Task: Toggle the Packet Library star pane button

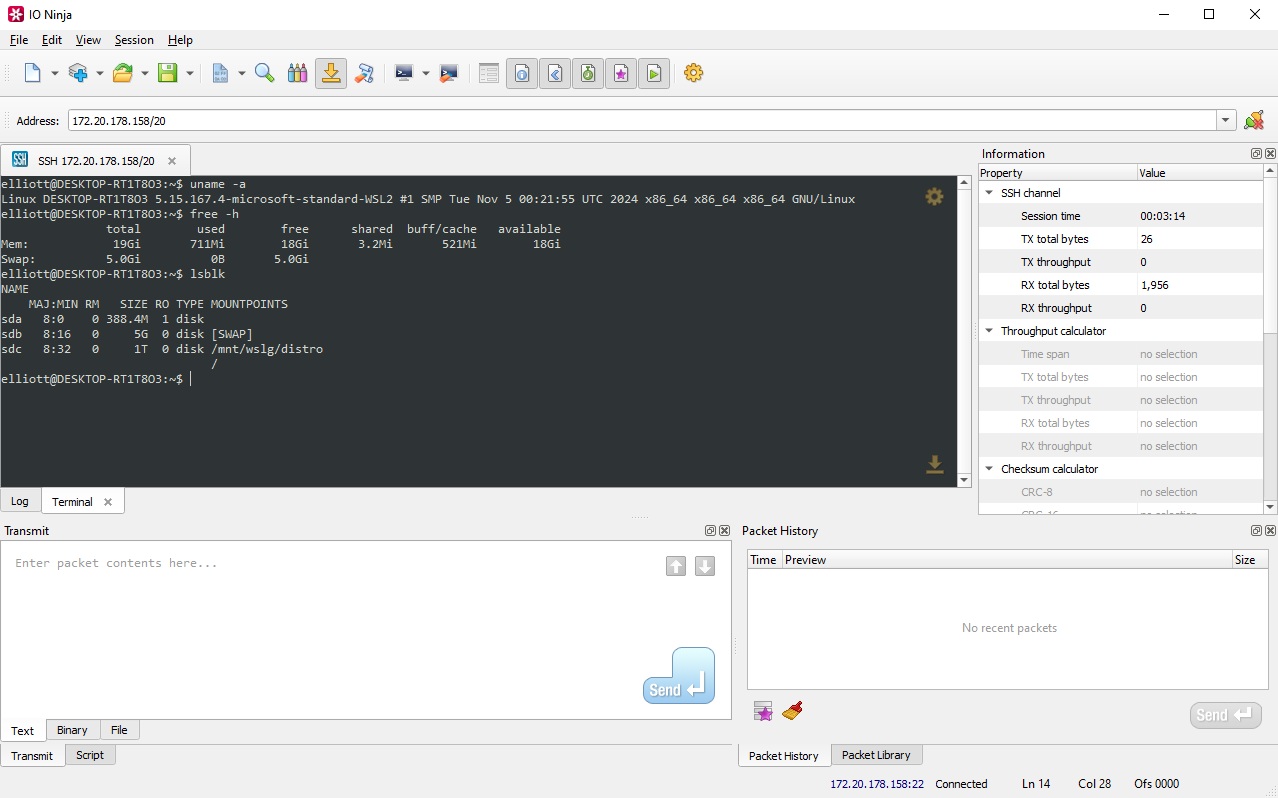Action: tap(621, 73)
